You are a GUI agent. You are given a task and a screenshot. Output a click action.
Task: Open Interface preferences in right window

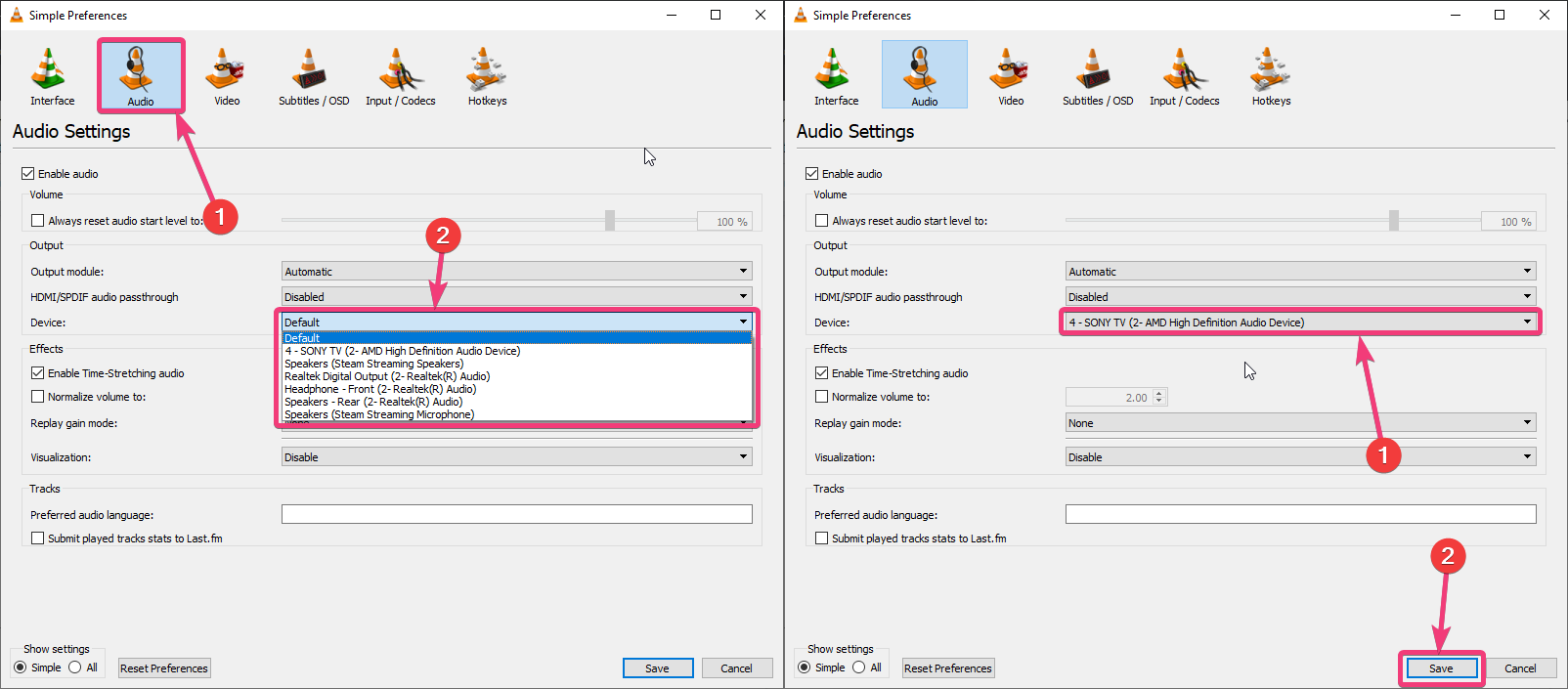pos(836,76)
